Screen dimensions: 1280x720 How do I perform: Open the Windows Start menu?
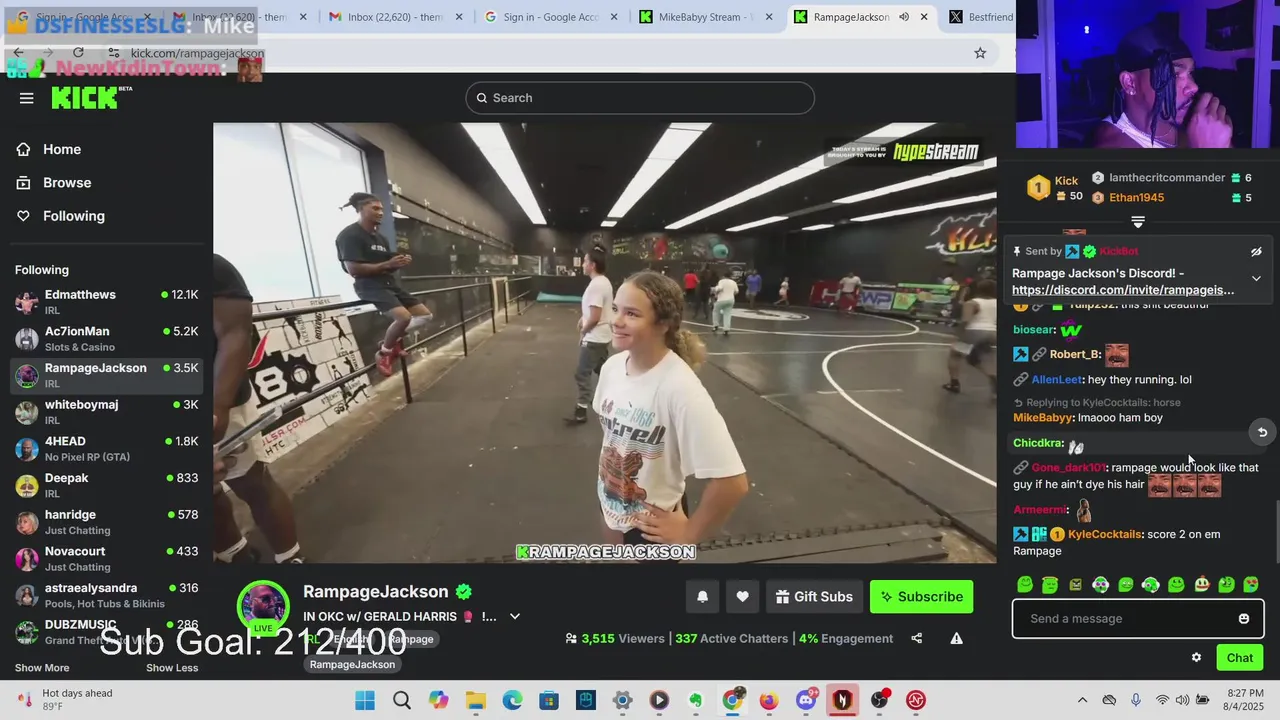[365, 700]
